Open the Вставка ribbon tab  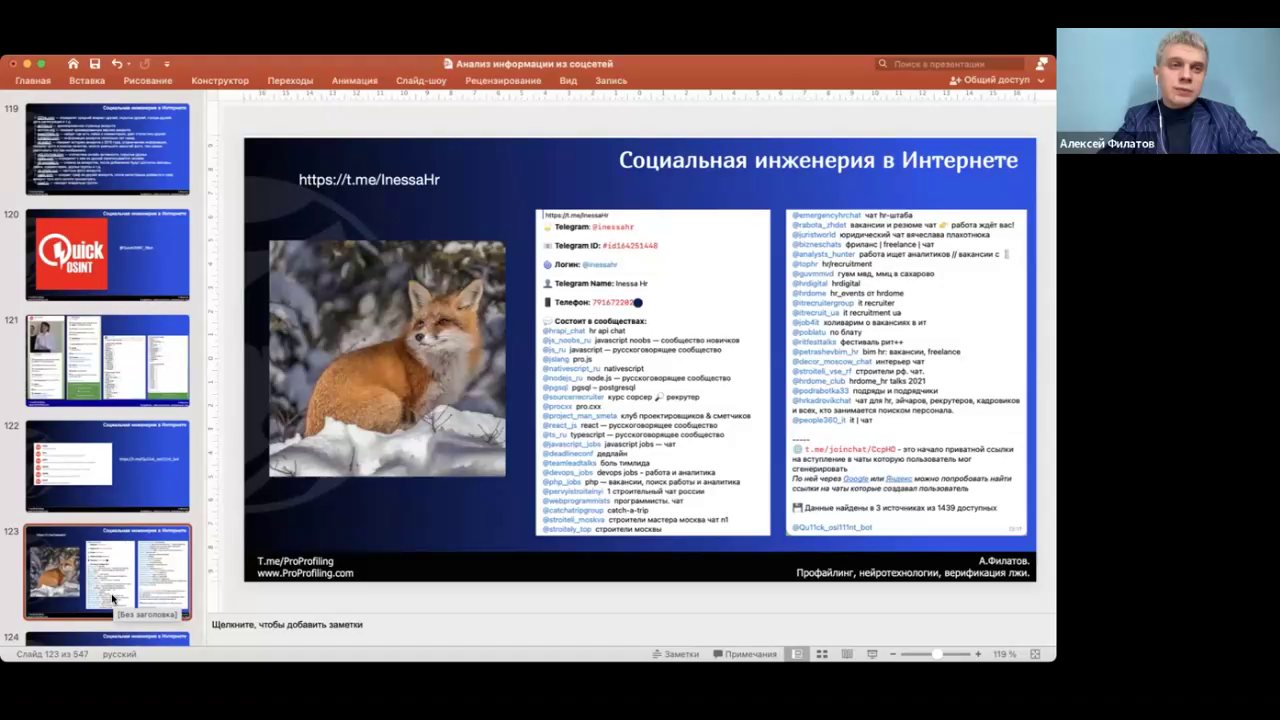tap(87, 81)
